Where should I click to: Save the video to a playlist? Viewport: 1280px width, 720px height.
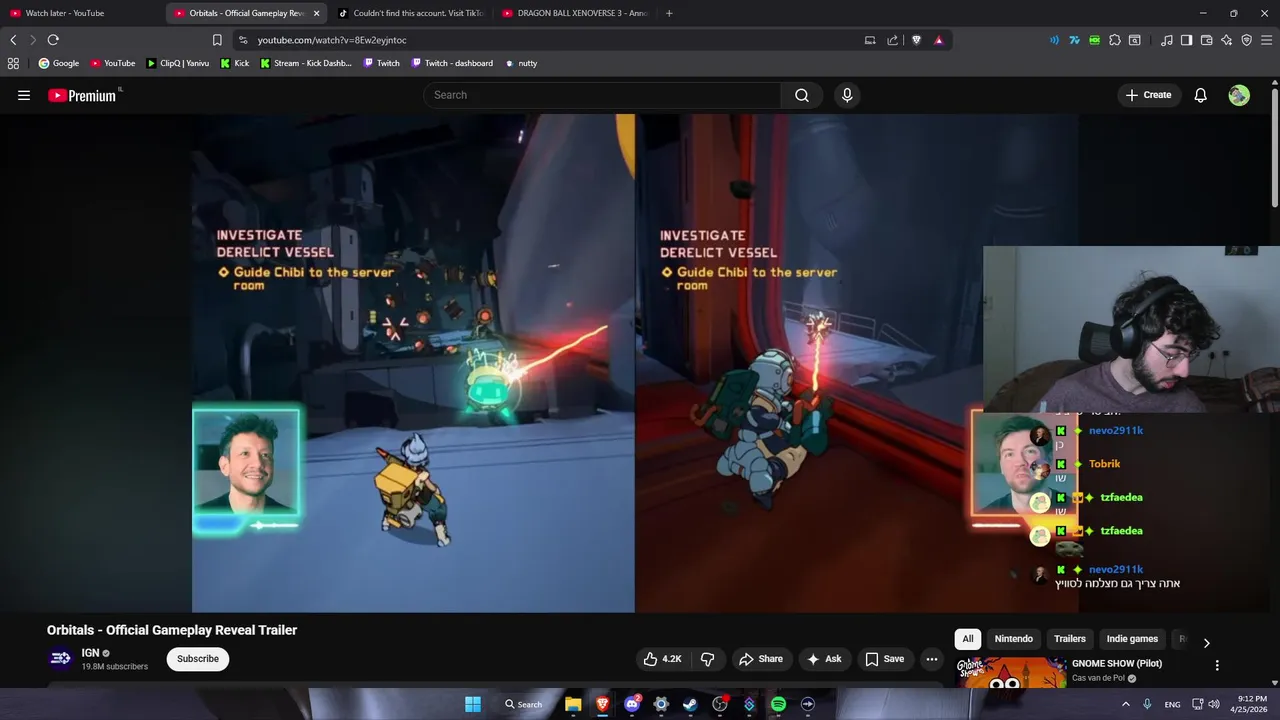pos(884,659)
